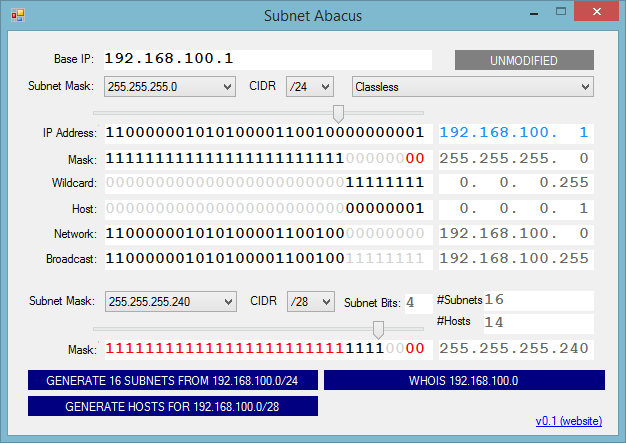Open the /28 CIDR dropdown
The image size is (626, 443).
coord(311,301)
